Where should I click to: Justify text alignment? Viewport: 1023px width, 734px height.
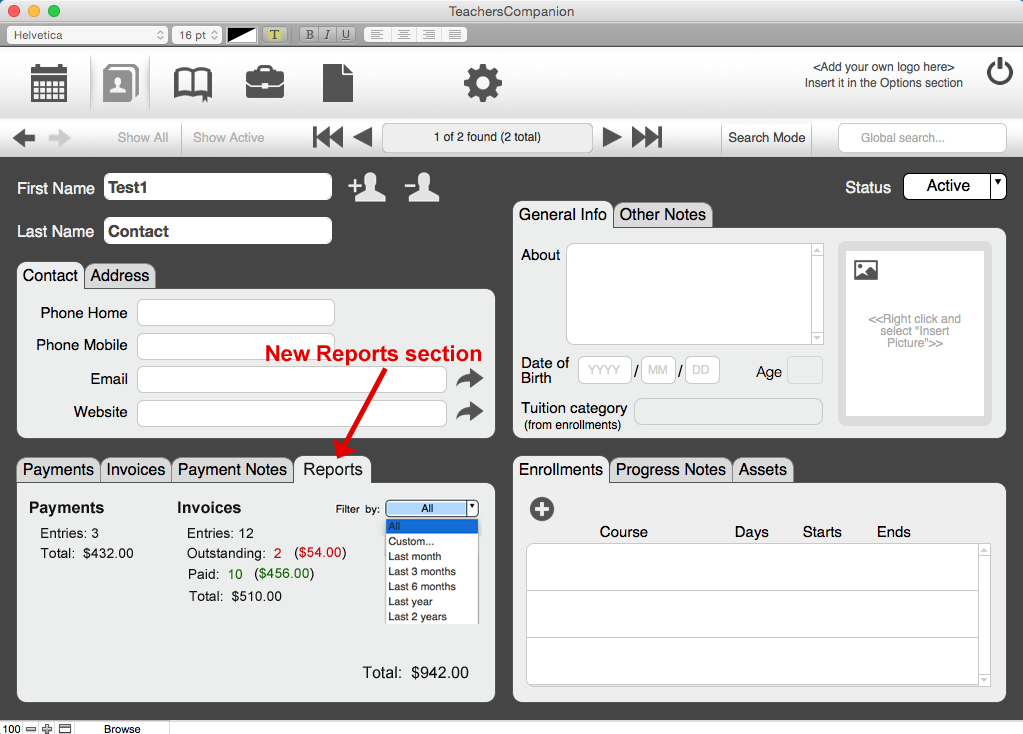(454, 35)
